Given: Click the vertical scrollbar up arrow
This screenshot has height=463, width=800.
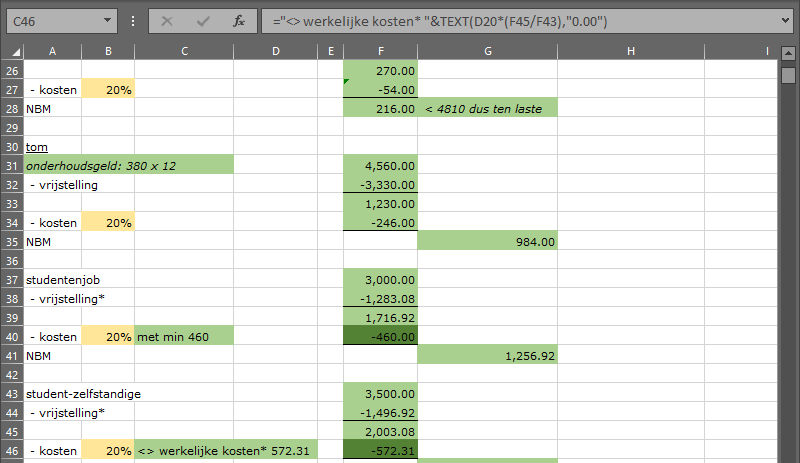Looking at the screenshot, I should point(788,53).
